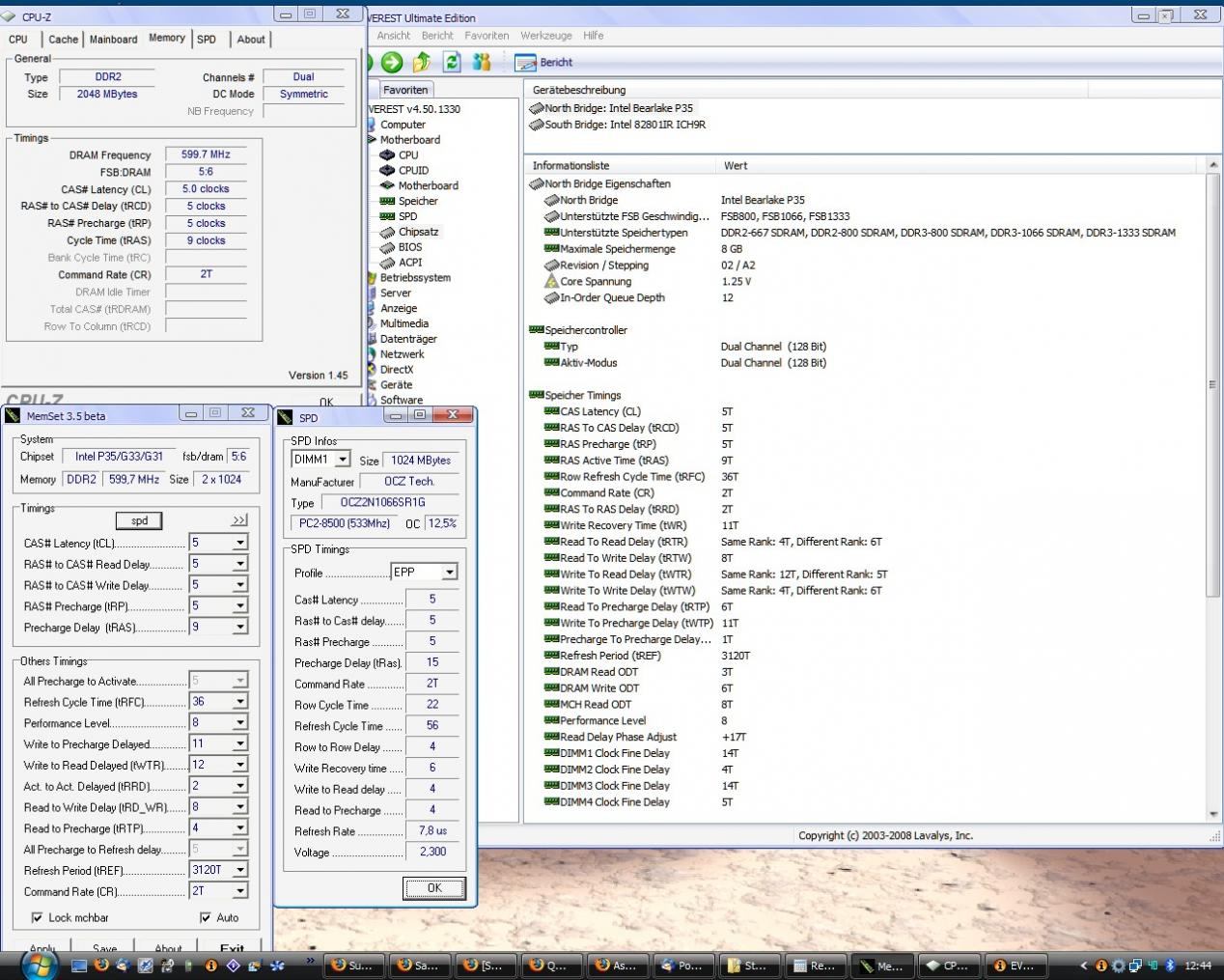Open the RAS# Precharge (tRP) dropdown in MemSet
Screen dimensions: 1224x980
pos(239,606)
